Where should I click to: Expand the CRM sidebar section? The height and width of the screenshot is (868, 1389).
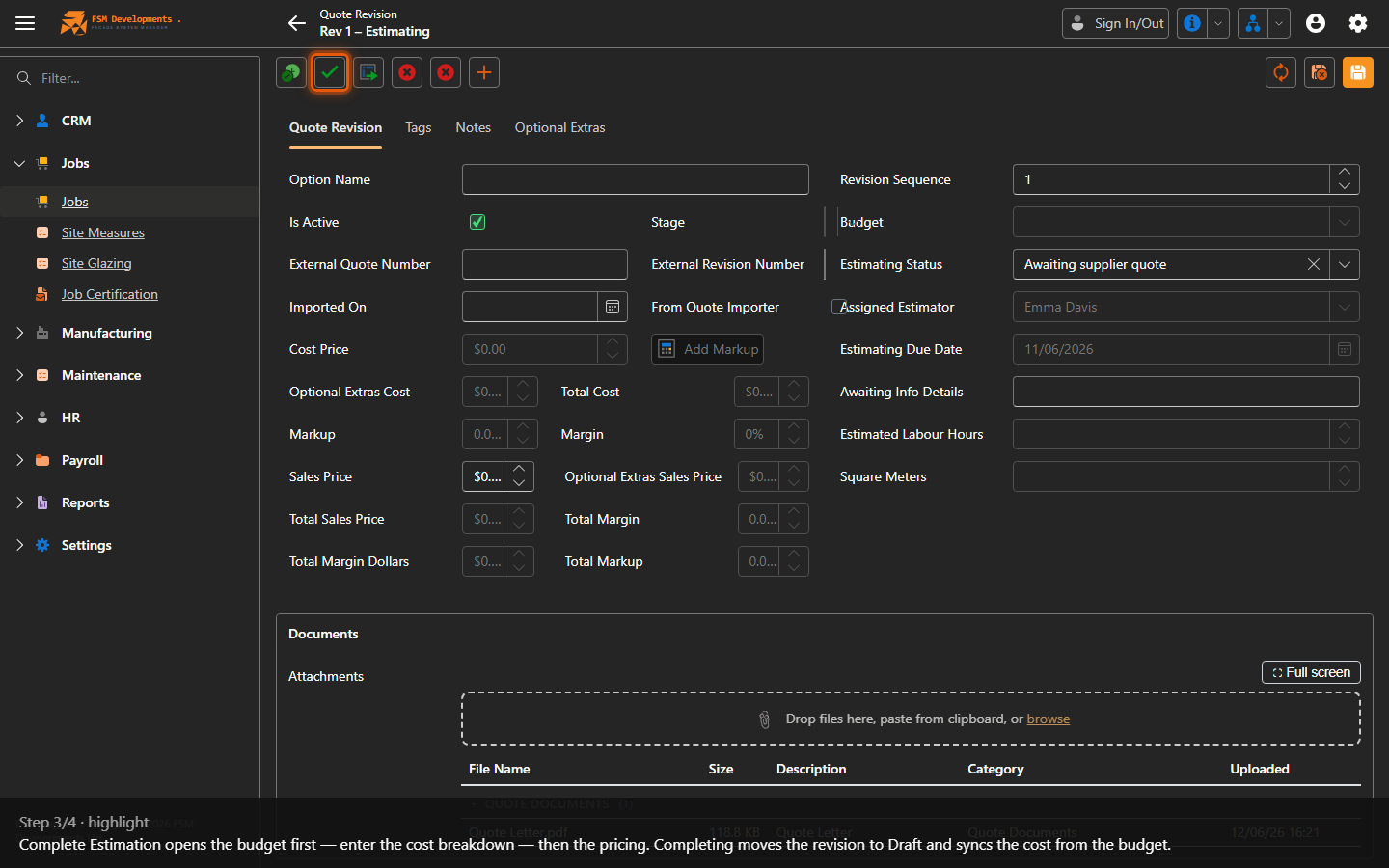19,121
